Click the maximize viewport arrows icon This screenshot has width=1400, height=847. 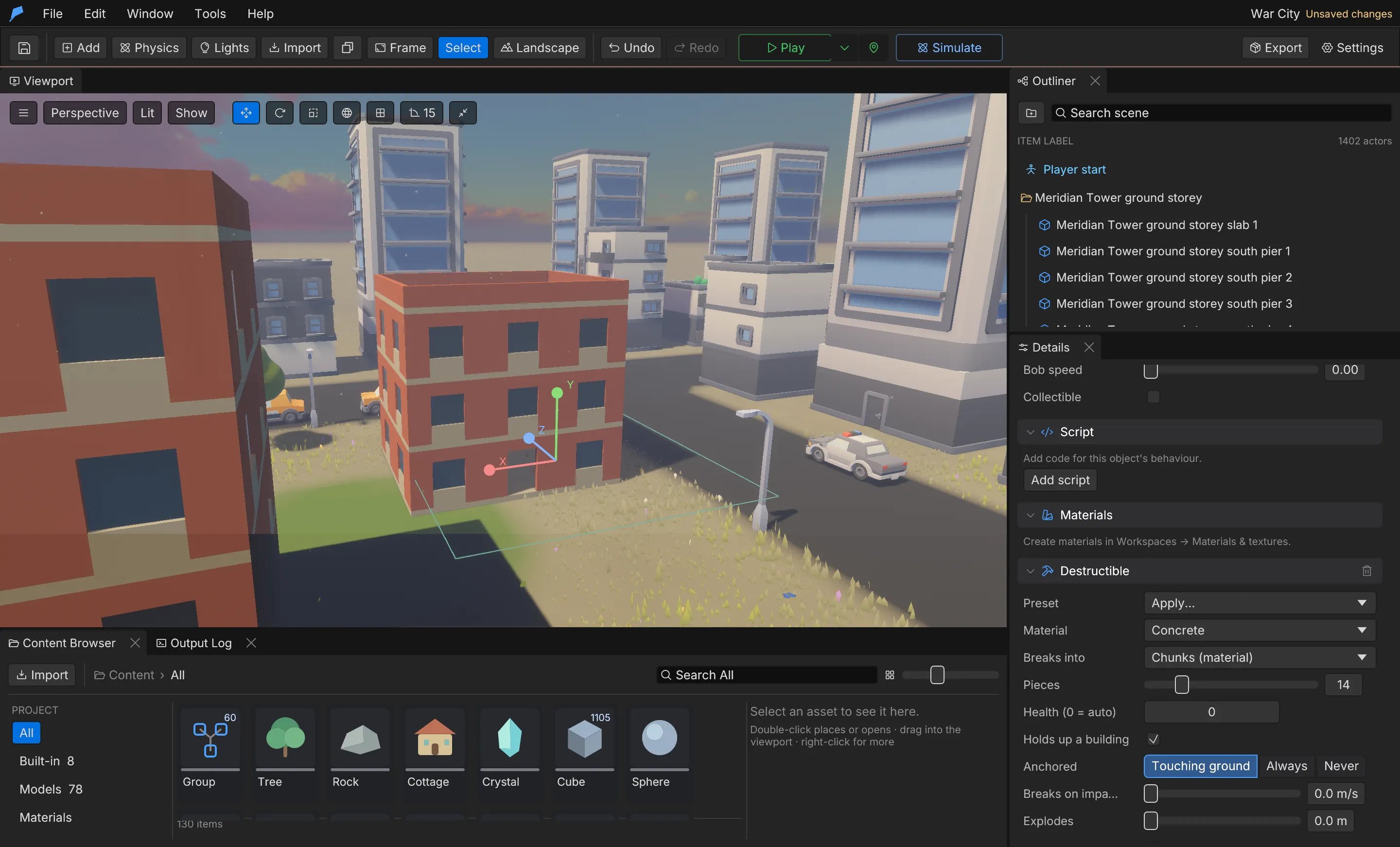coord(463,112)
